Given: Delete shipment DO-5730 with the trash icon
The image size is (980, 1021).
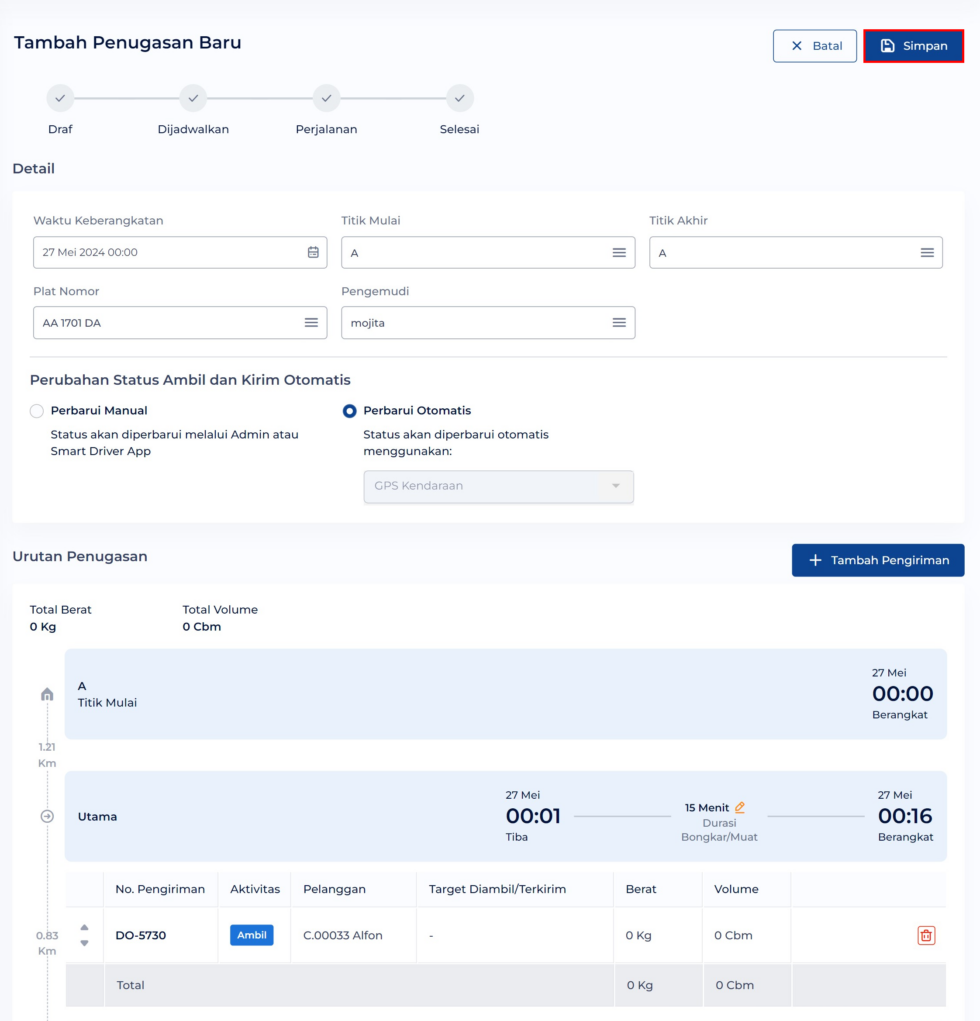Looking at the screenshot, I should 926,935.
